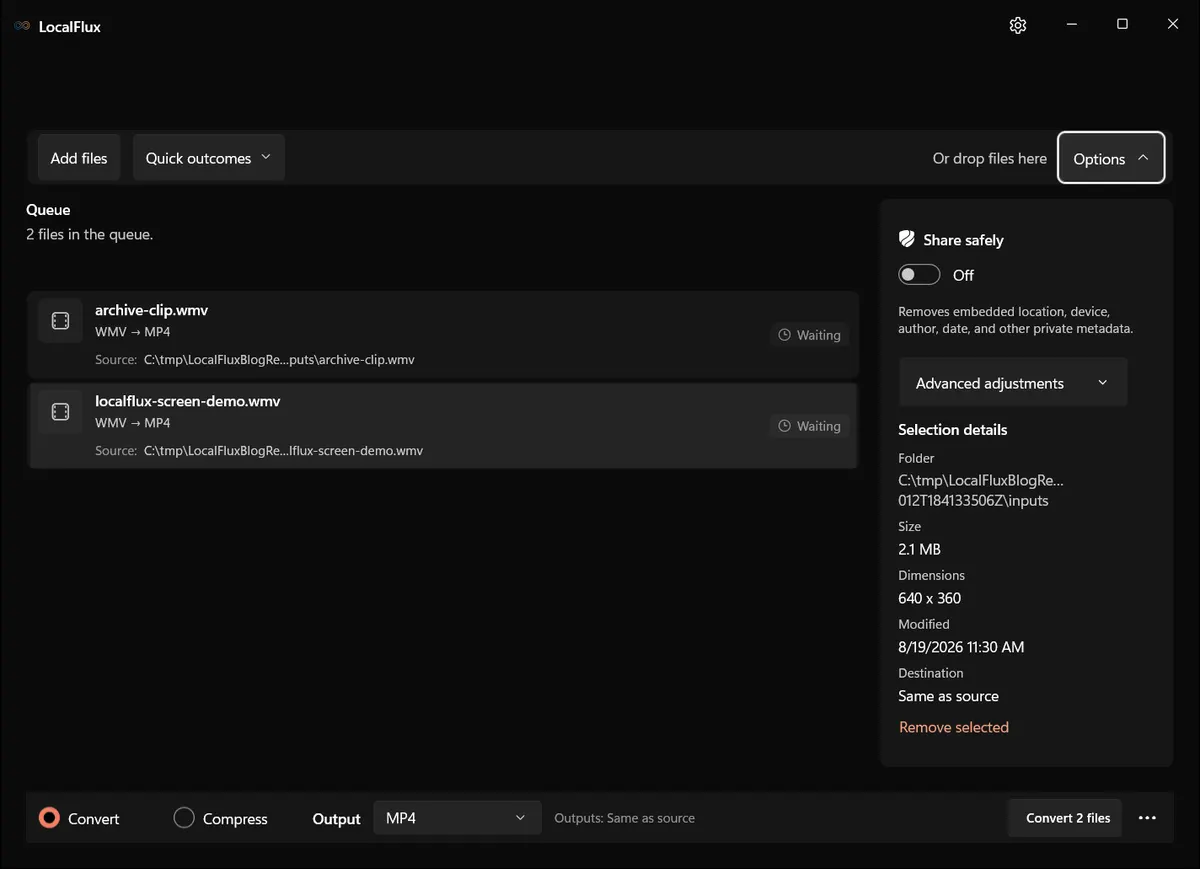
Task: Click 'Outputs: Same as source' text
Action: pyautogui.click(x=625, y=818)
